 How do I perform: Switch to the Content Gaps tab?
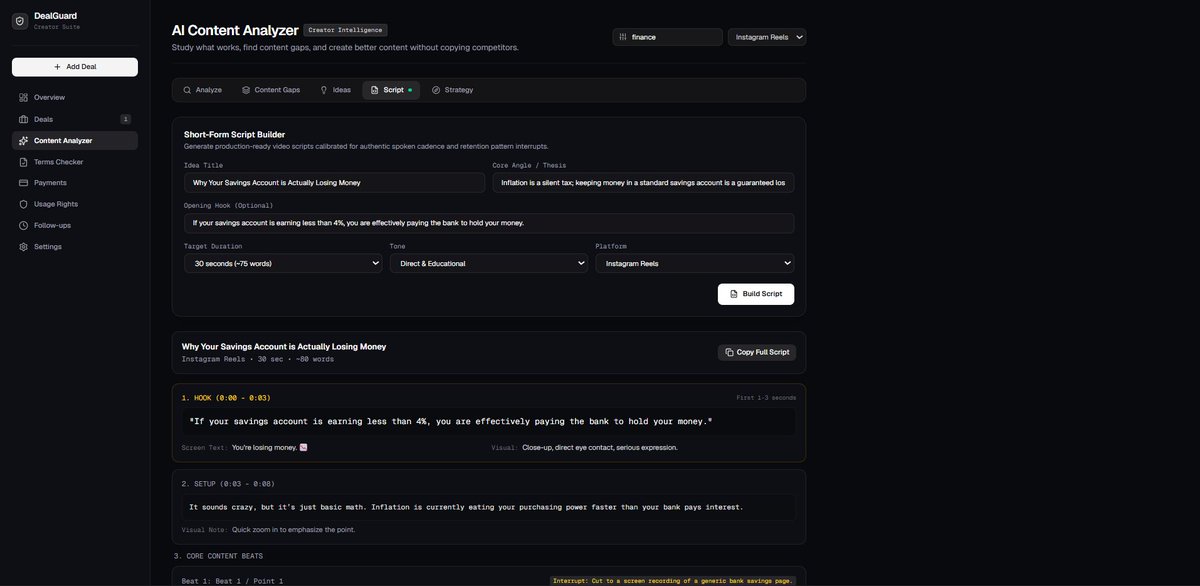pos(271,90)
